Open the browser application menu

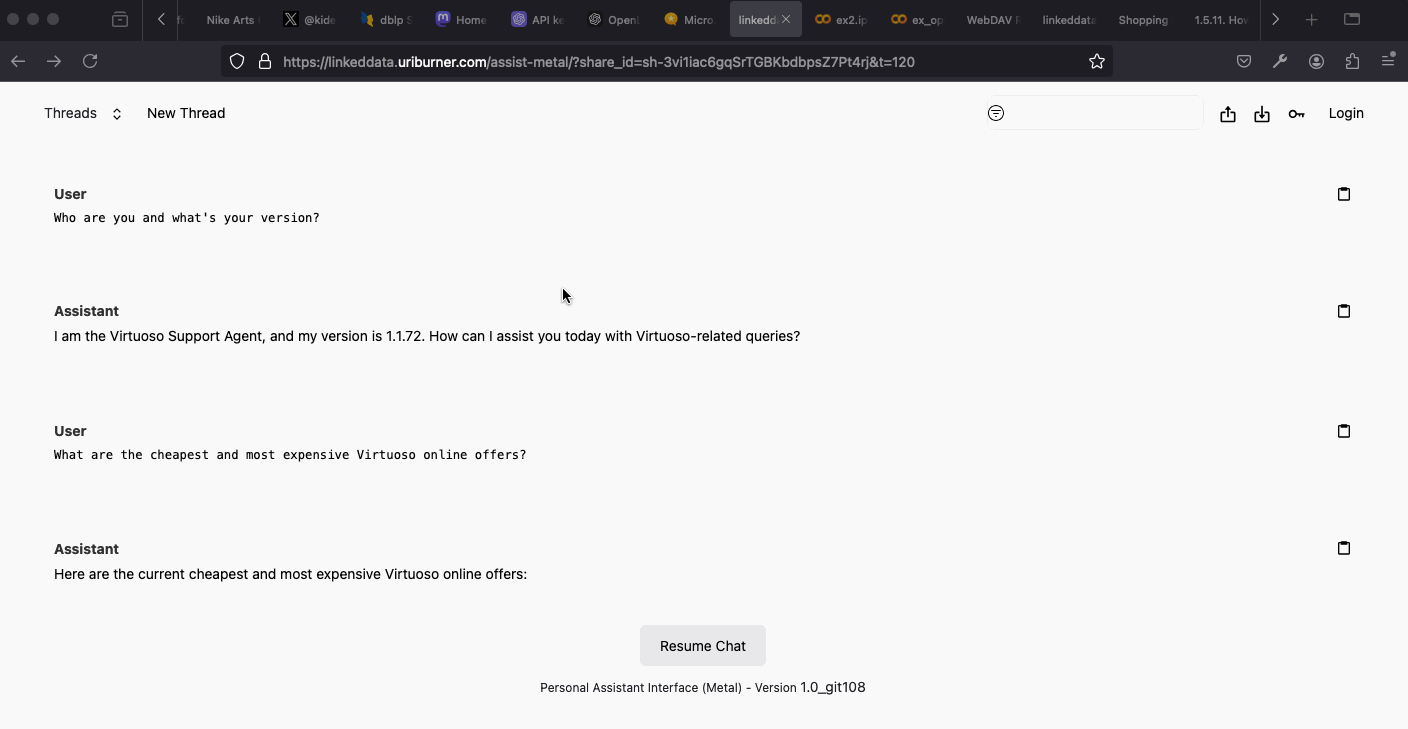pyautogui.click(x=1388, y=62)
